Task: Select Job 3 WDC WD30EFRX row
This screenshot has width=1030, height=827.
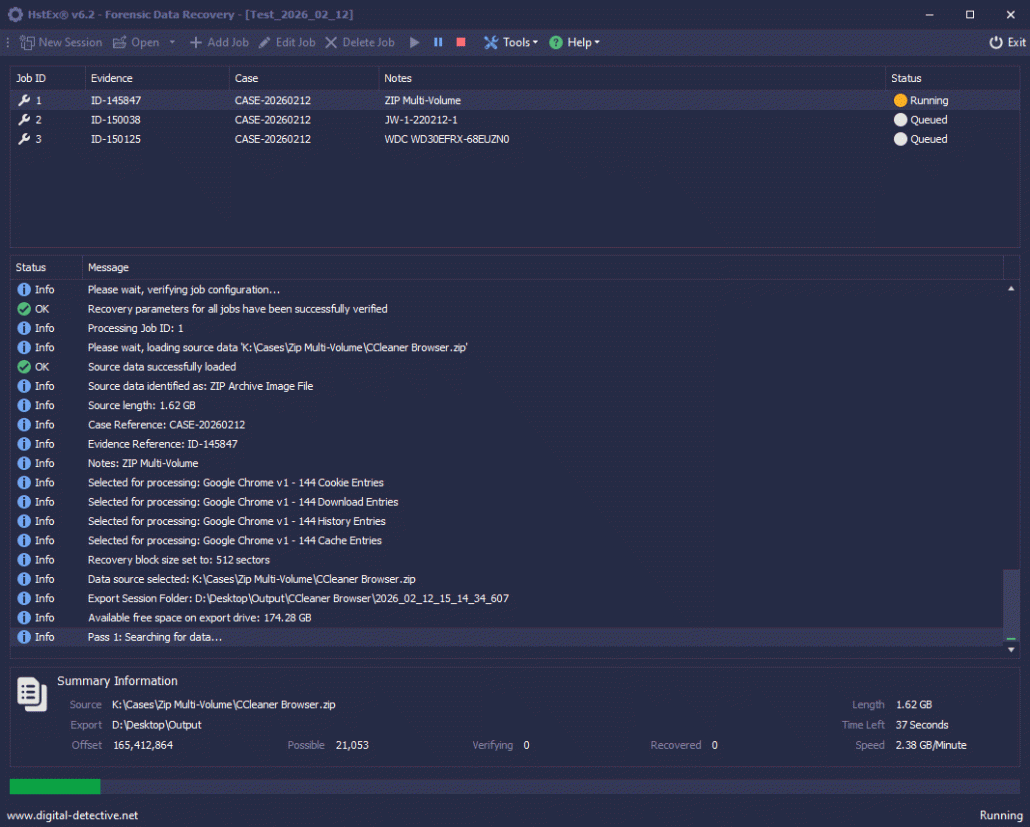Action: (446, 139)
